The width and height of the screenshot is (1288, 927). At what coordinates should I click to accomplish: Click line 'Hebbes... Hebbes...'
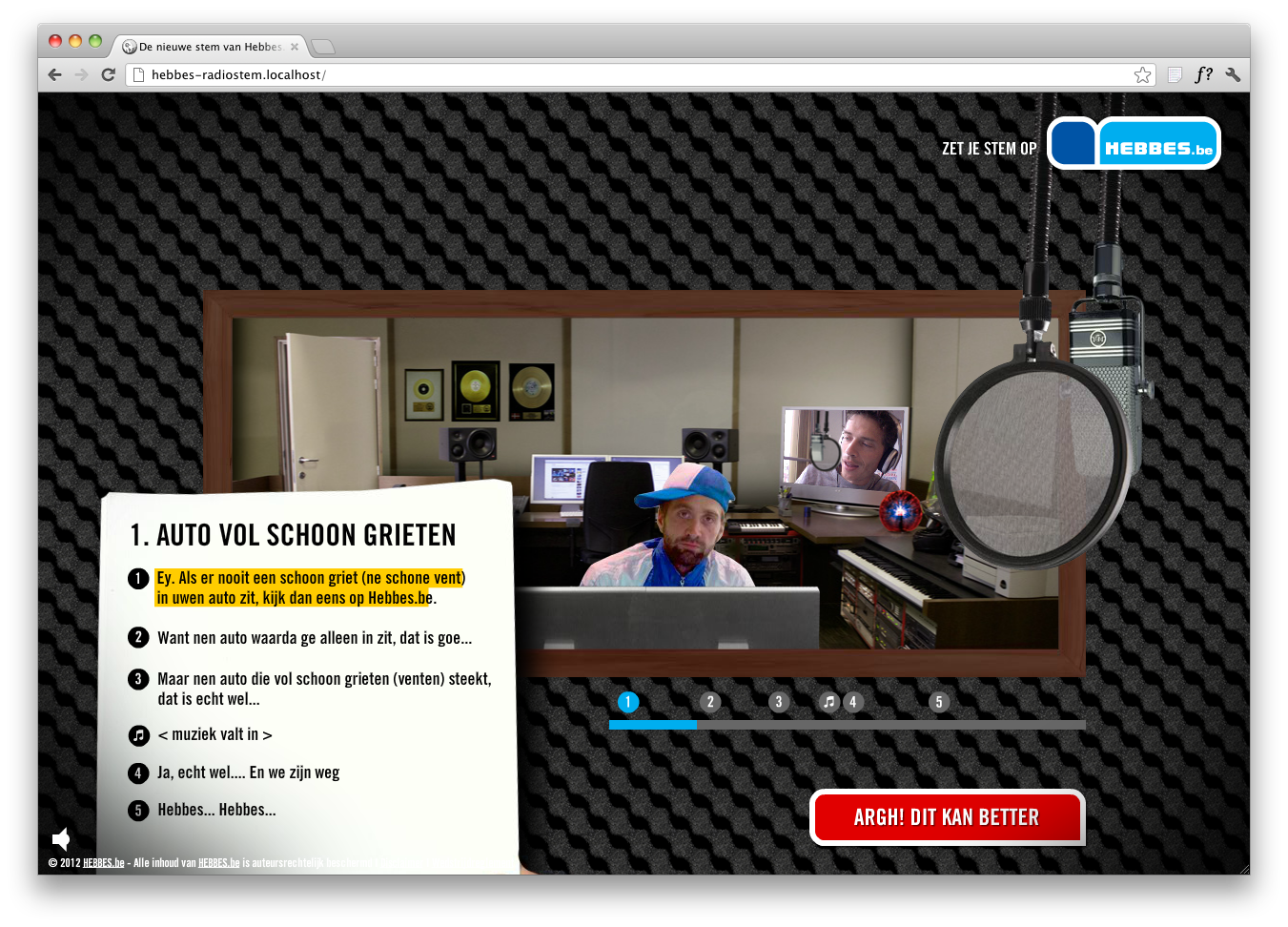point(216,810)
